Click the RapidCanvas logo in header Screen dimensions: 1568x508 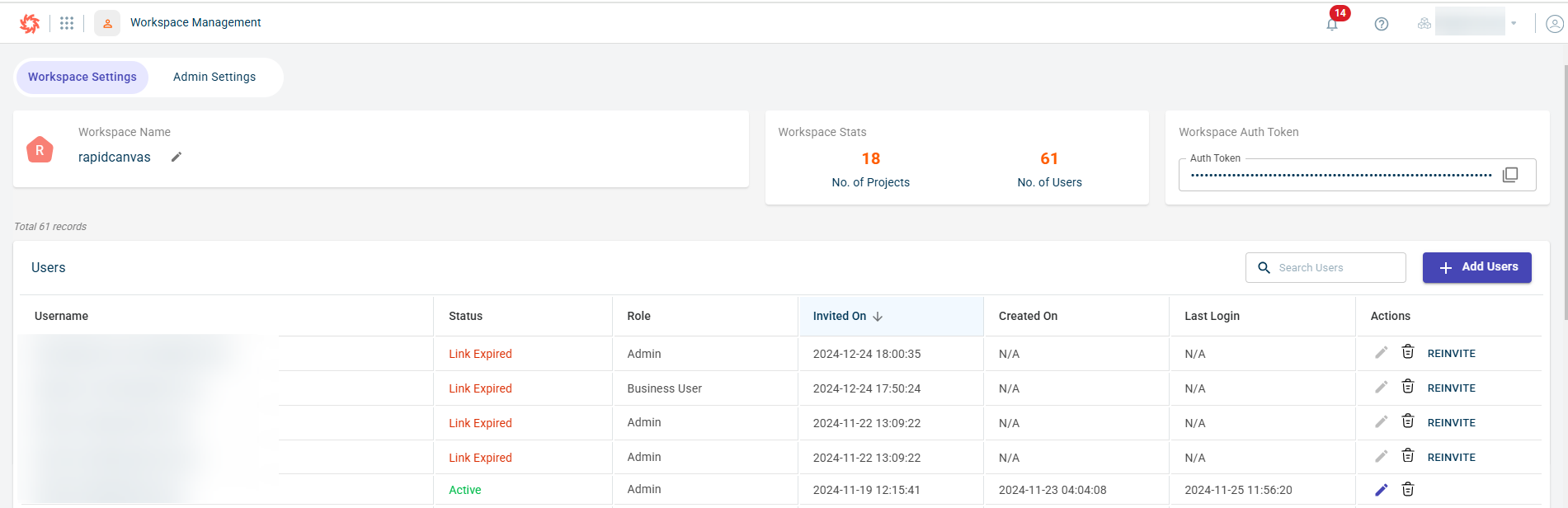pyautogui.click(x=30, y=23)
